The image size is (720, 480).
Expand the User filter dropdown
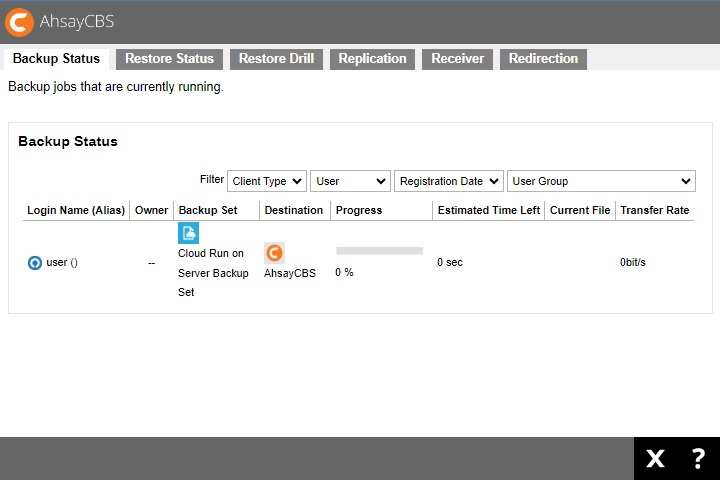click(x=350, y=181)
